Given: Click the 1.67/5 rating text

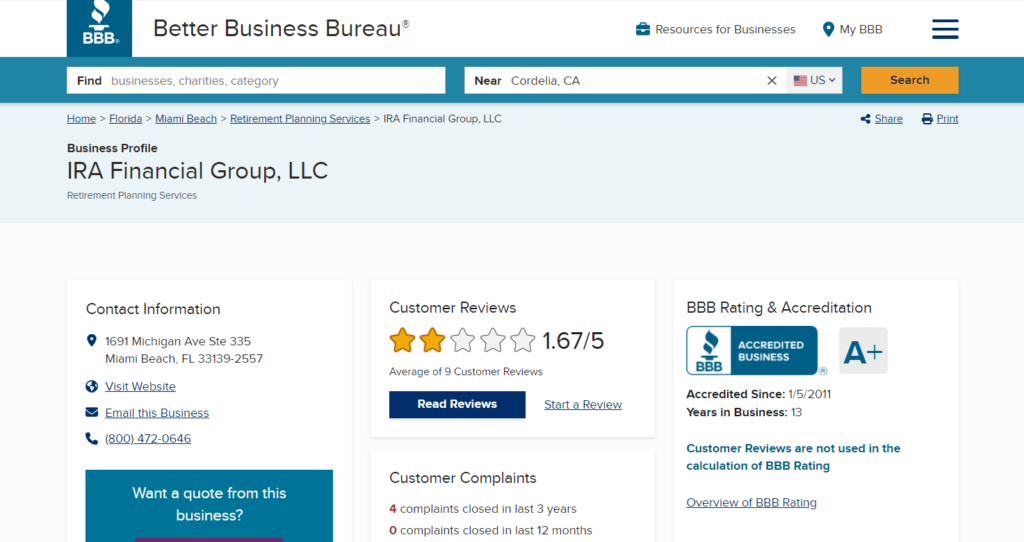Looking at the screenshot, I should pyautogui.click(x=573, y=340).
